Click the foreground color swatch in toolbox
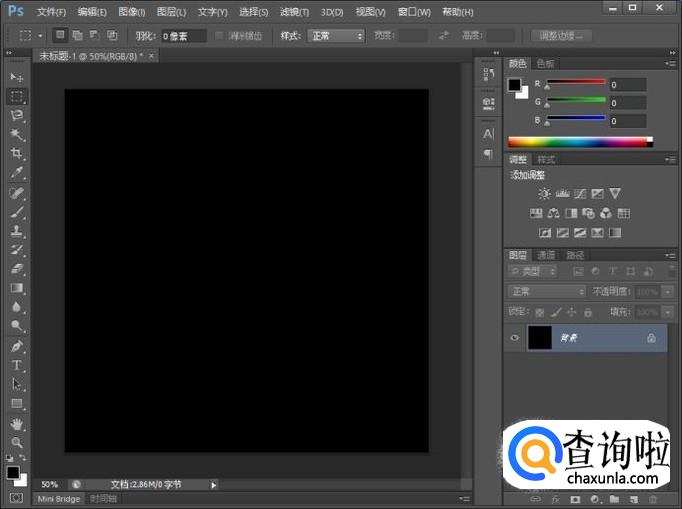 (x=13, y=471)
